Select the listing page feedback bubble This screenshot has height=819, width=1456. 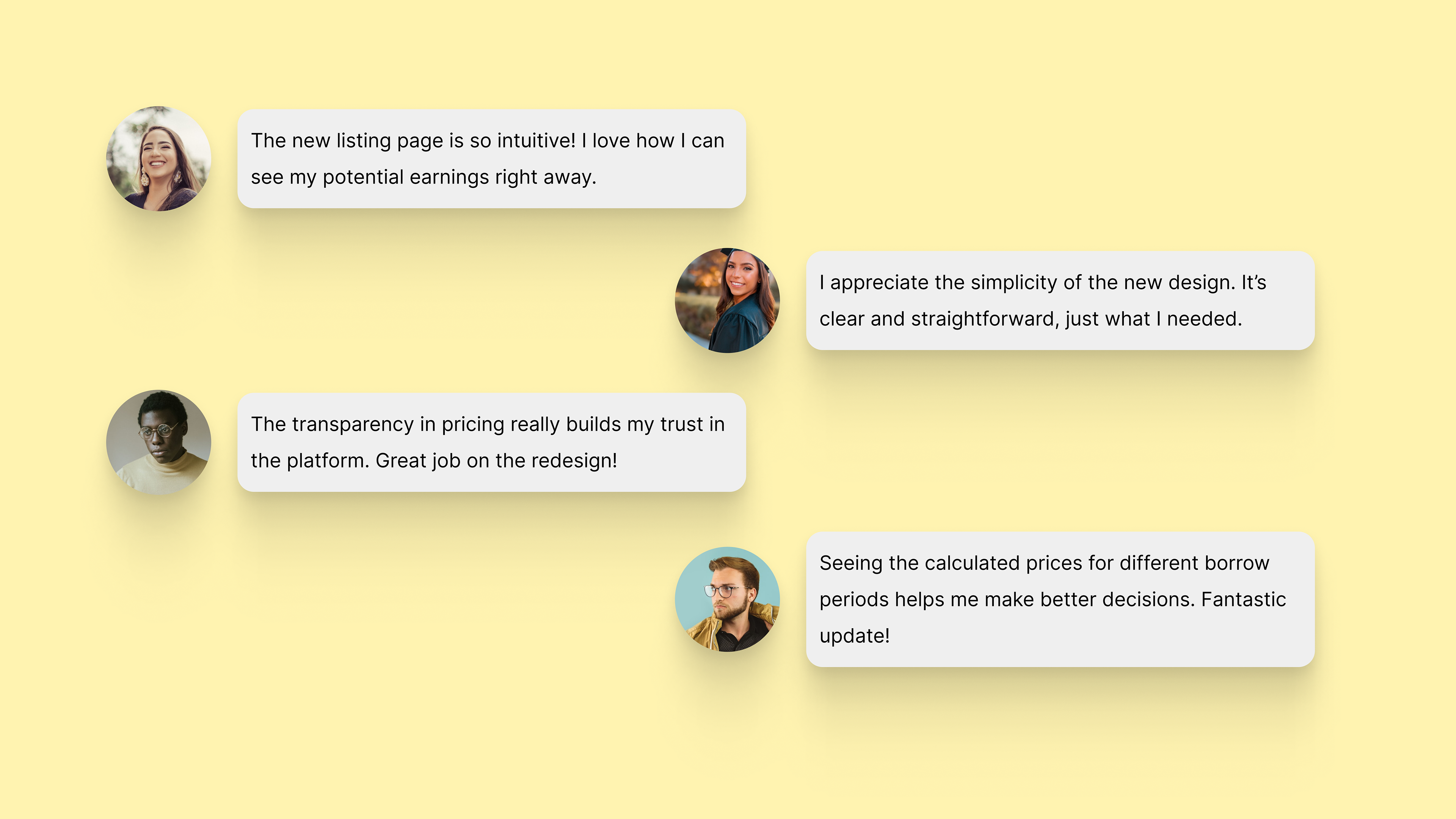(x=492, y=159)
